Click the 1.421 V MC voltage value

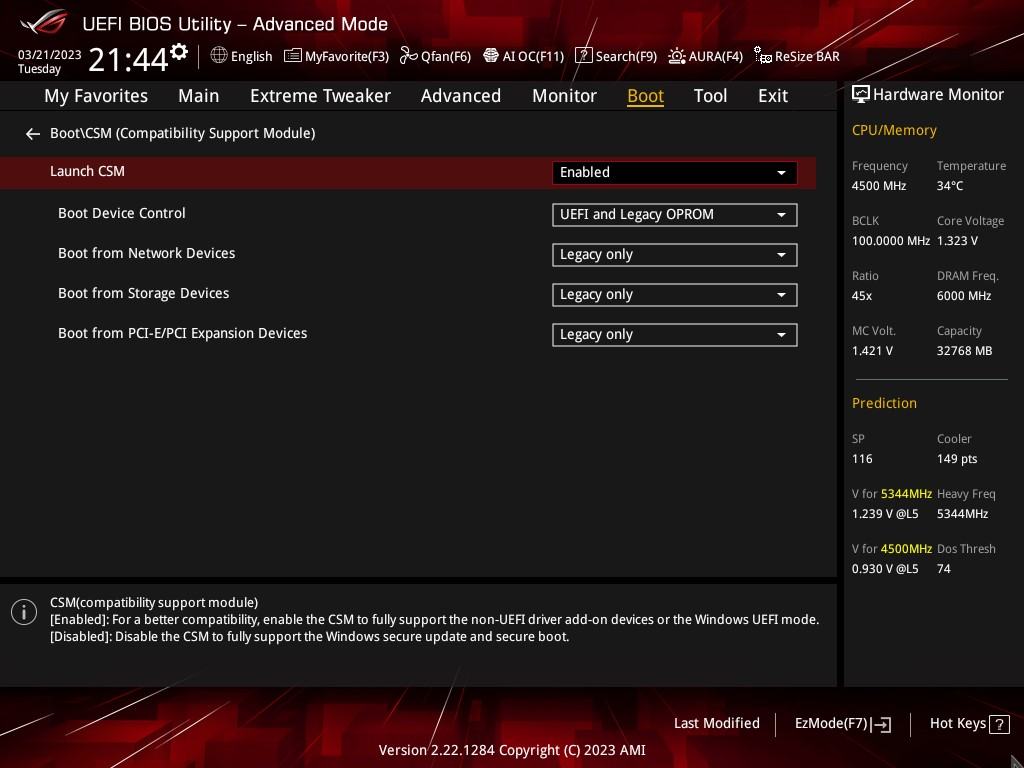click(x=872, y=351)
